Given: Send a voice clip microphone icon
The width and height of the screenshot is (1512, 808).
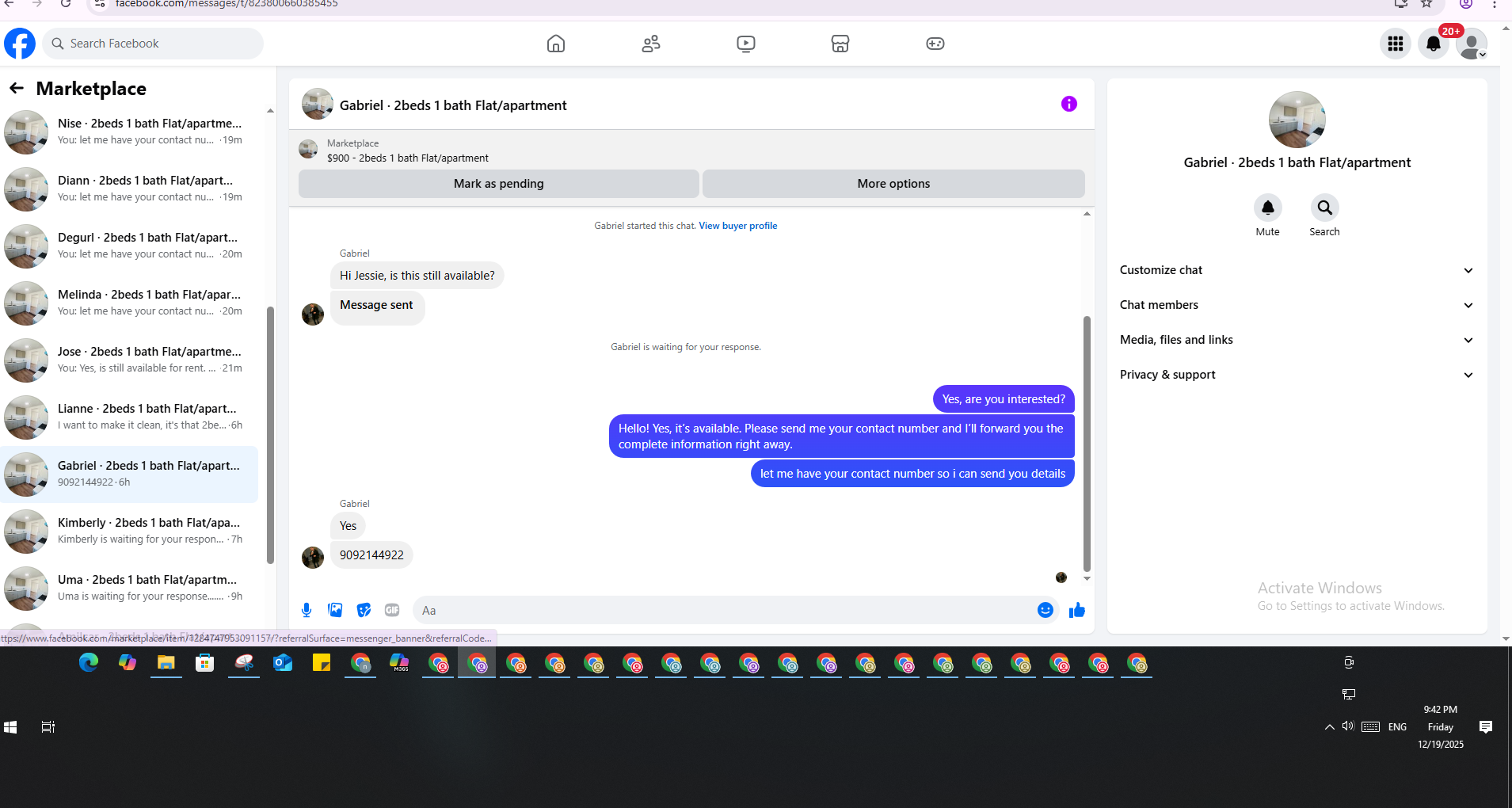Looking at the screenshot, I should [307, 610].
